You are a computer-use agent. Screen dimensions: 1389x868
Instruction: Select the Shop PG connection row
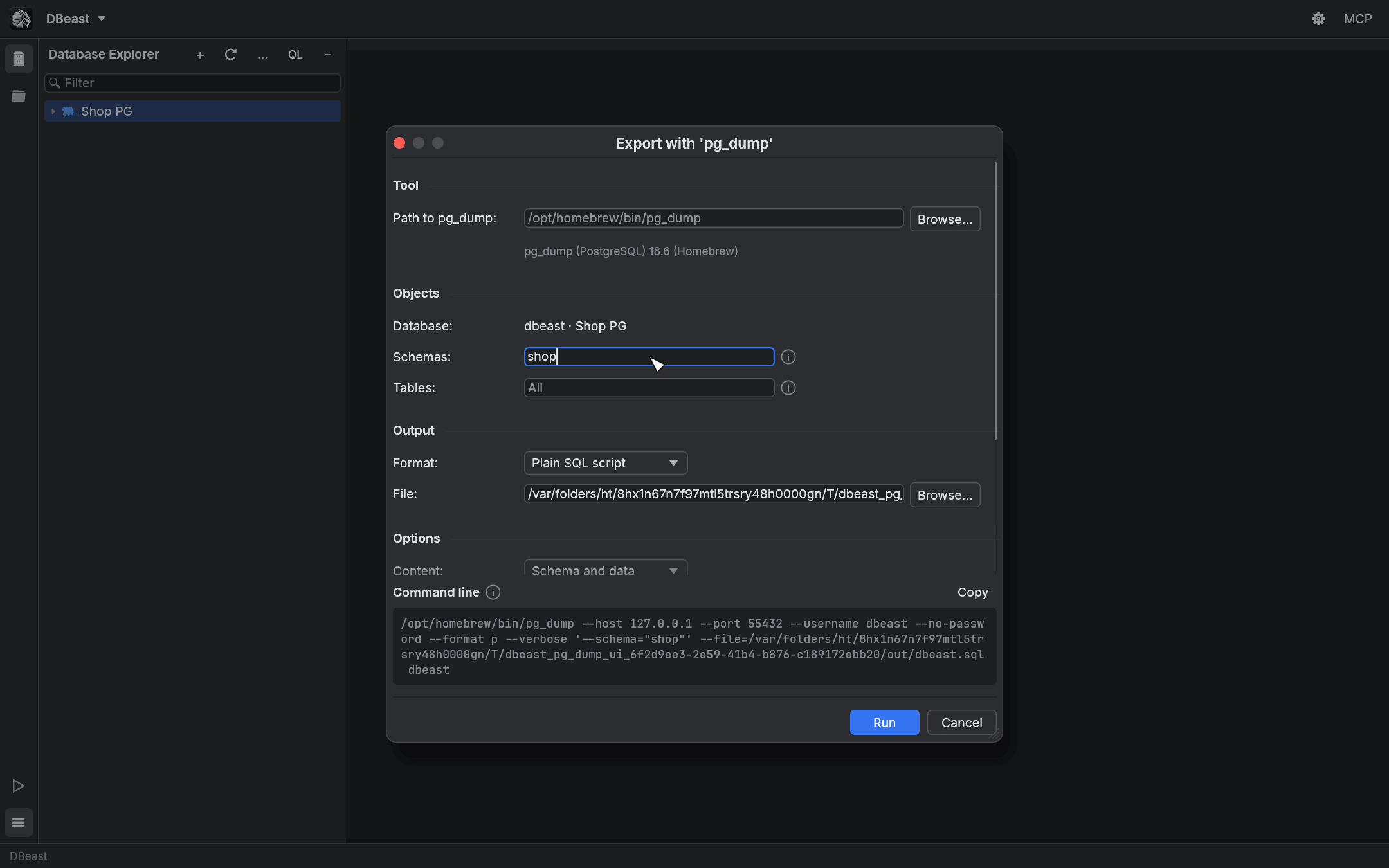pyautogui.click(x=192, y=111)
